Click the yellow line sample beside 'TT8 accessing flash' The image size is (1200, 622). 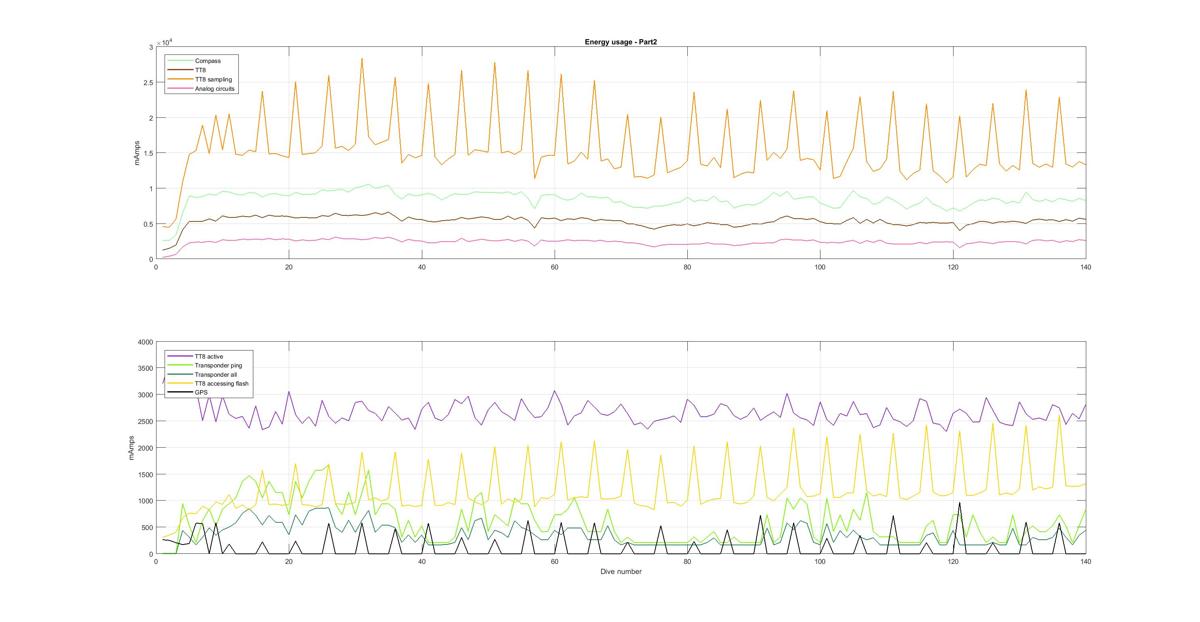tap(180, 383)
